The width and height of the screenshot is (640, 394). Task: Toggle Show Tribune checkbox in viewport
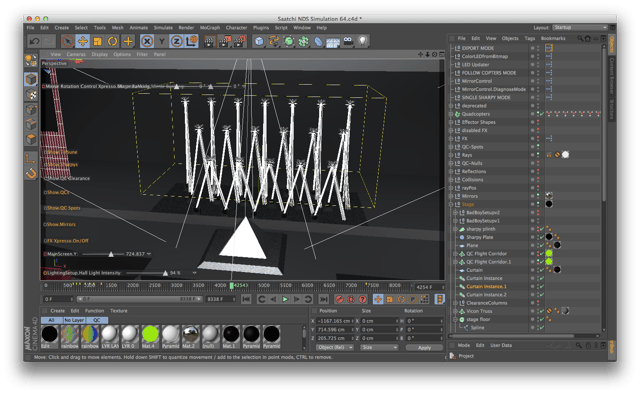(x=45, y=152)
